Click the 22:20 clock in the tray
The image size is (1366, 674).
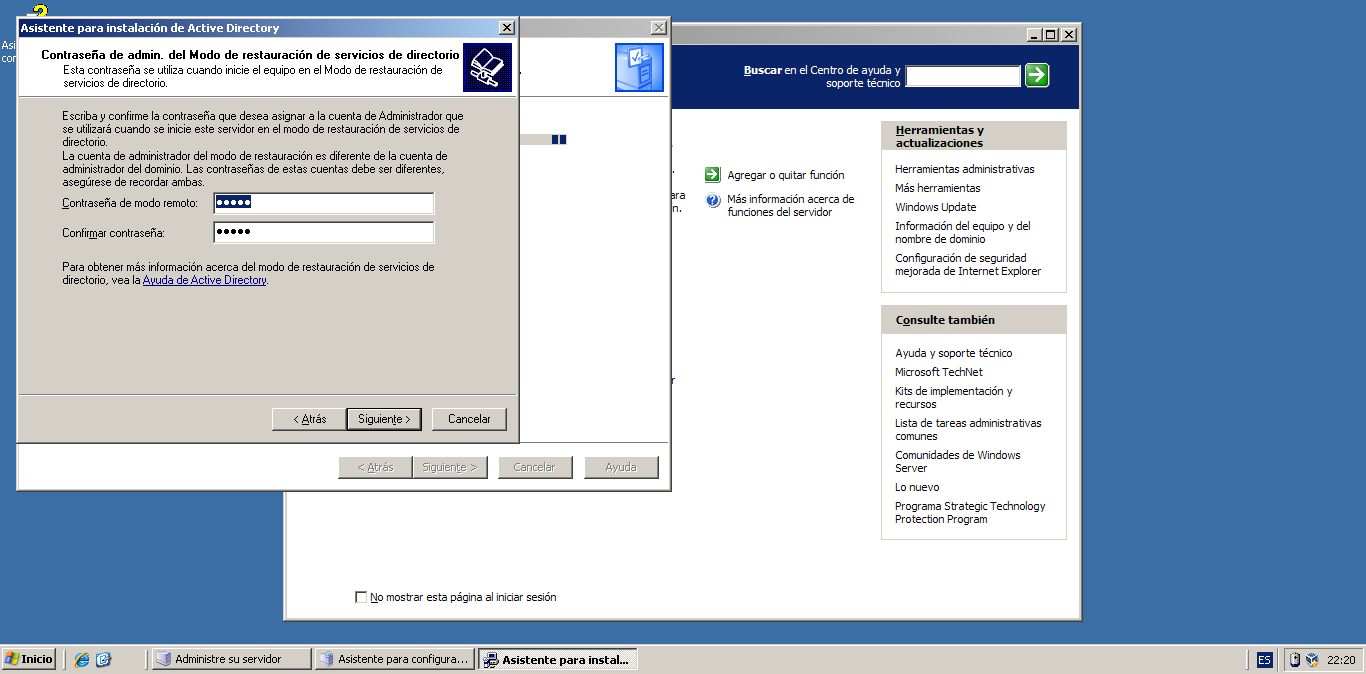point(1341,660)
